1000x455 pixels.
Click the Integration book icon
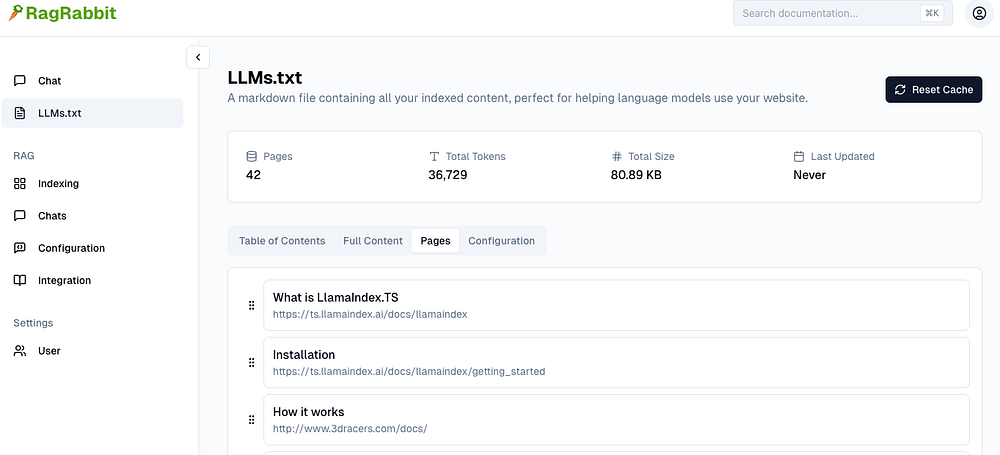20,280
